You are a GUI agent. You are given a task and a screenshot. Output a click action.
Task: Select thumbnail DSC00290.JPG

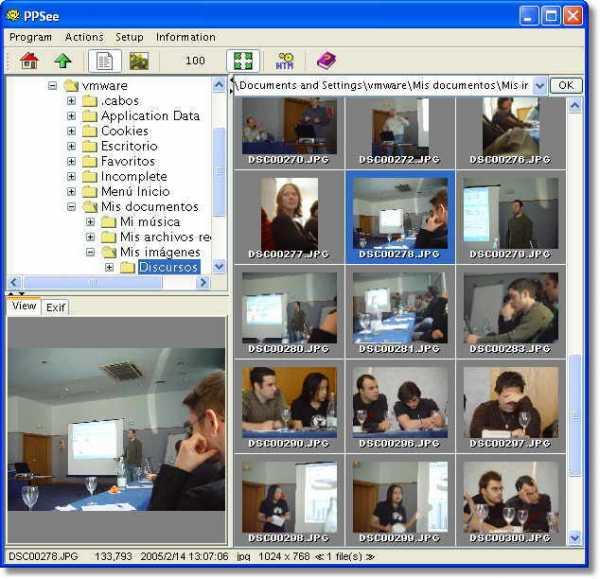click(289, 406)
